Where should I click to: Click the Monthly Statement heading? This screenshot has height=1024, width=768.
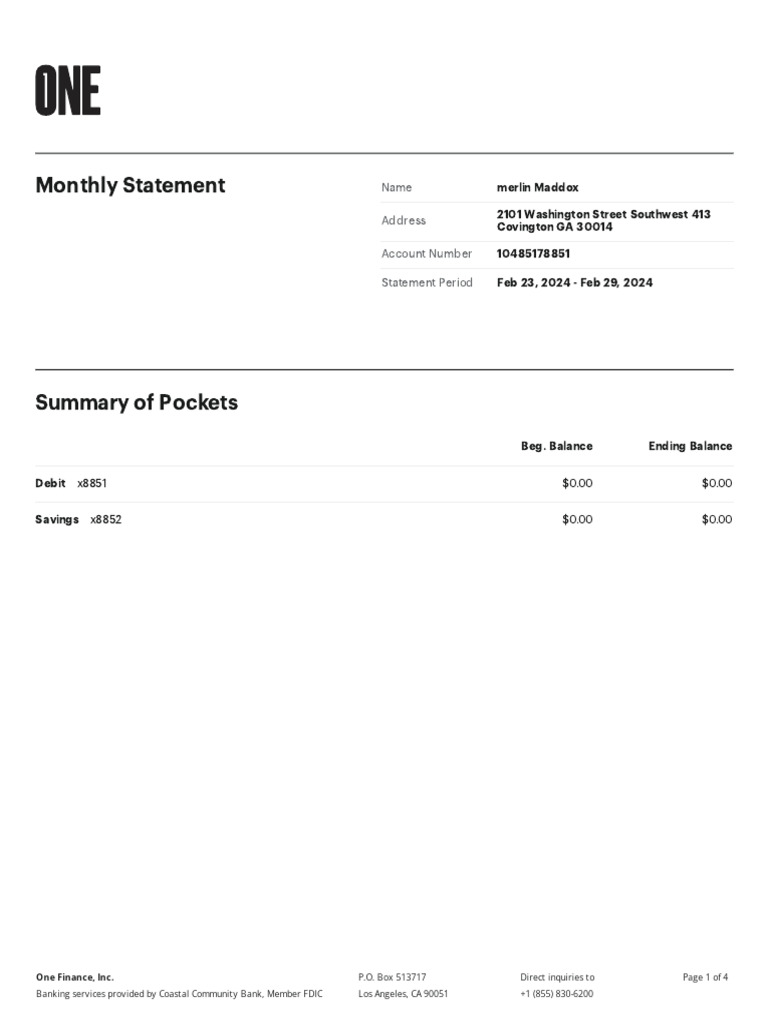coord(130,185)
